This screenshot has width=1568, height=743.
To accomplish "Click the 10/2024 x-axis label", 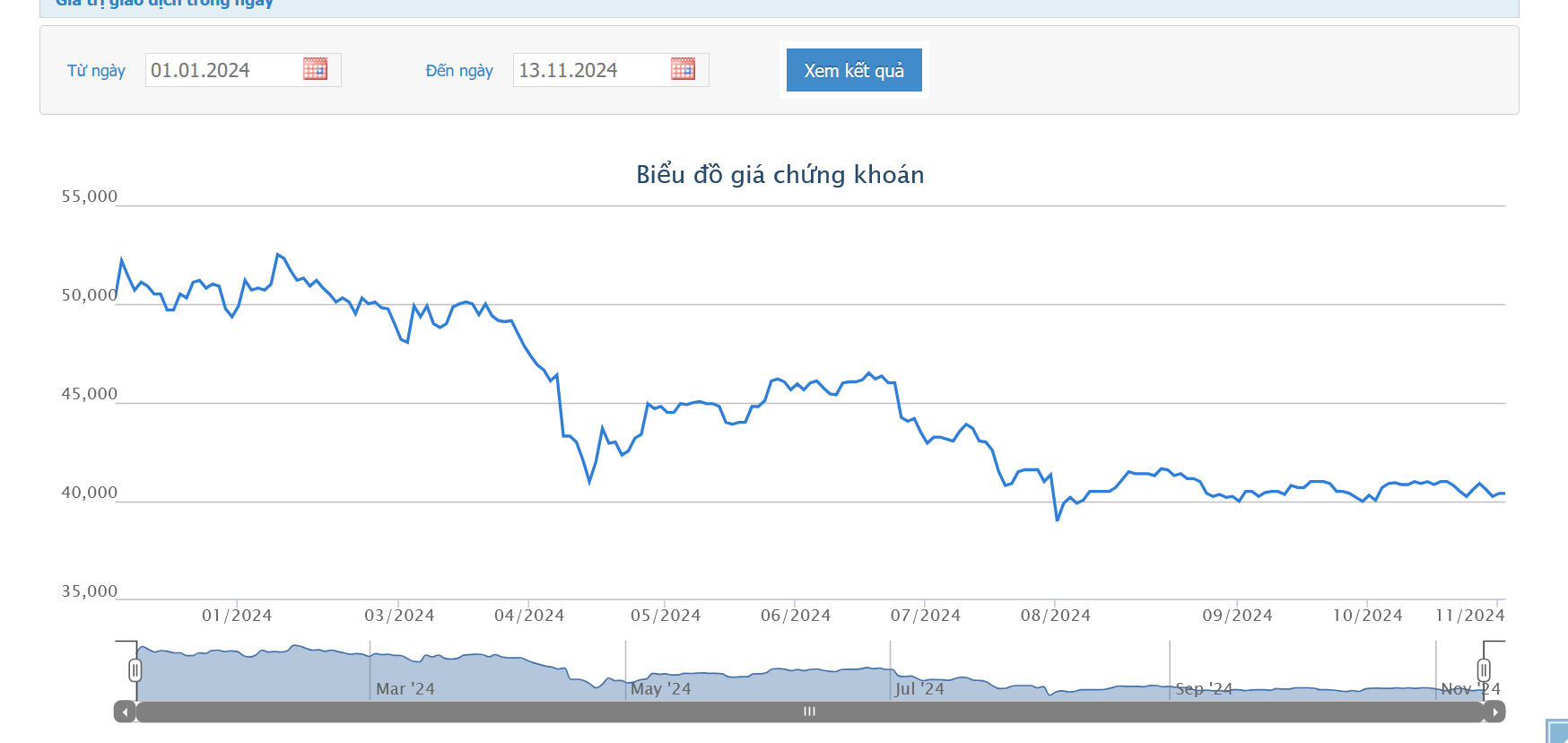I will (x=1368, y=616).
